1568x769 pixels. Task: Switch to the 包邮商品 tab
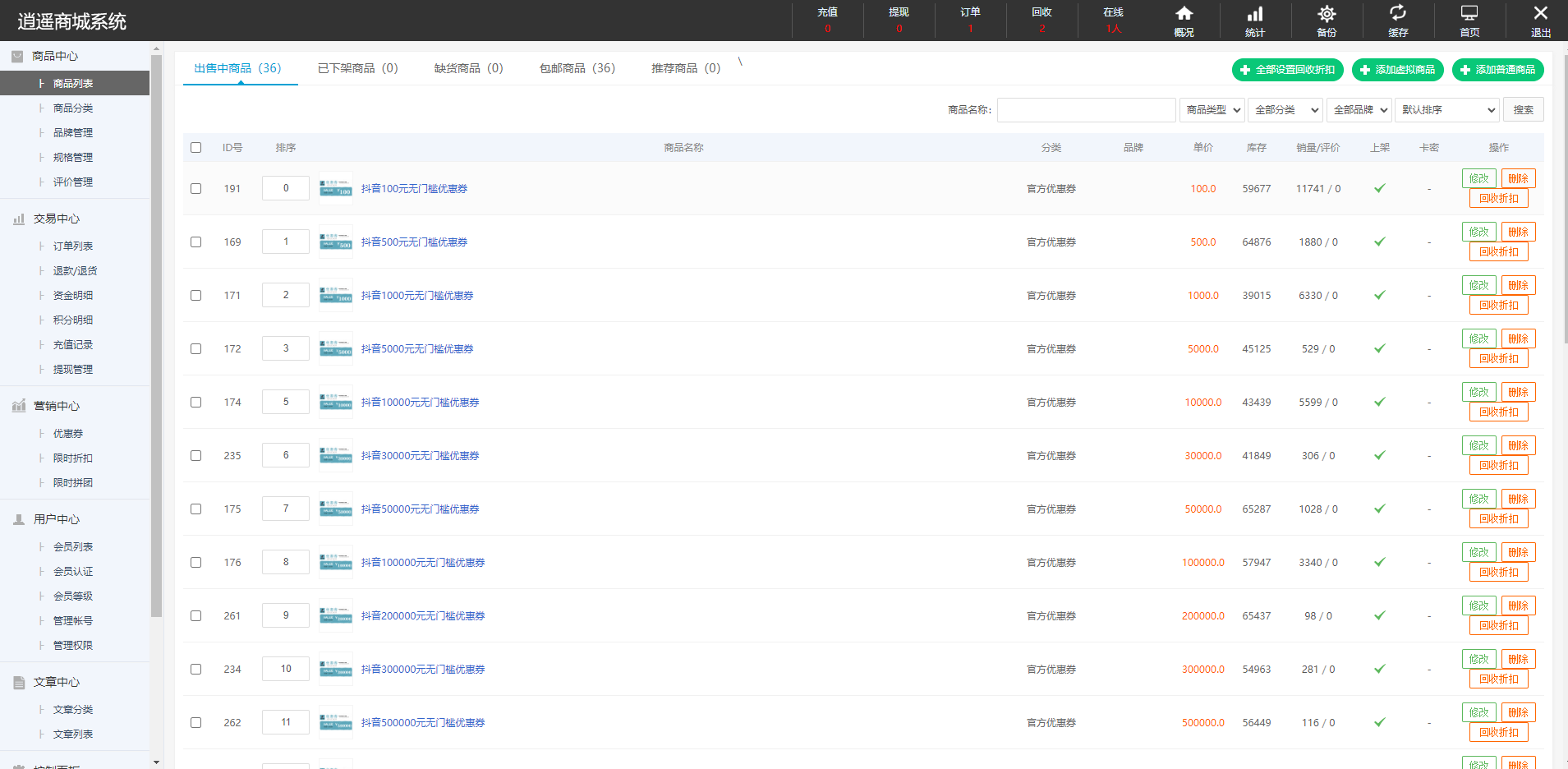click(577, 68)
